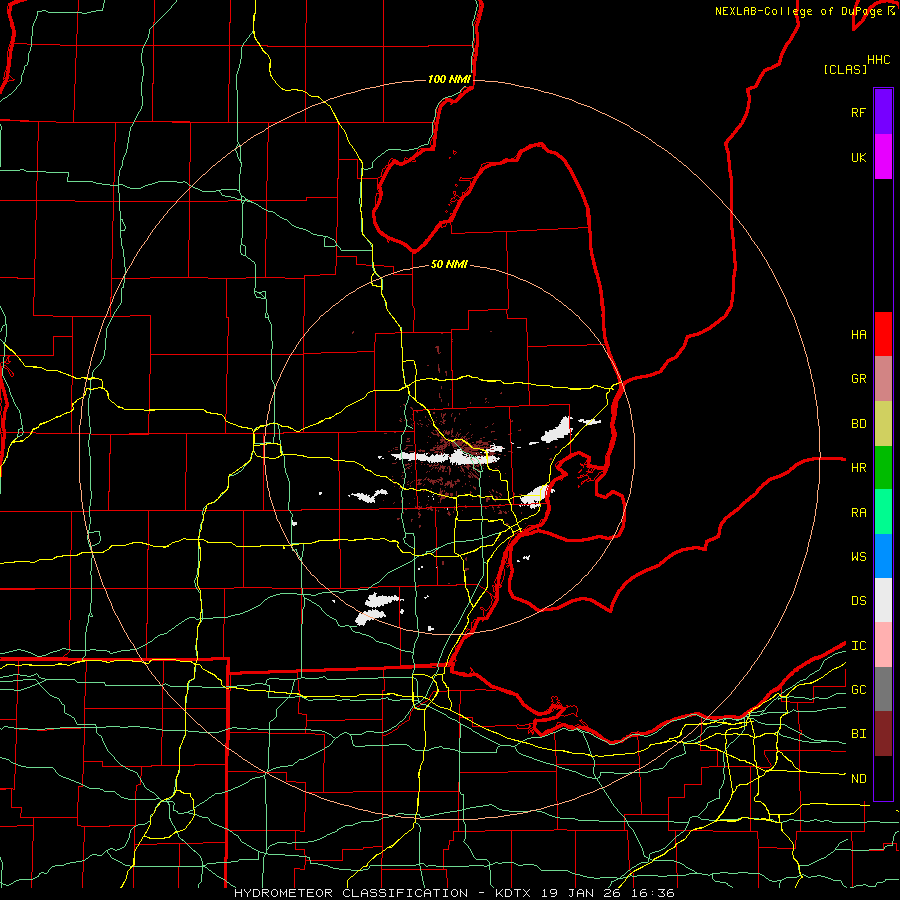Select the HR legend label text
Image resolution: width=900 pixels, height=900 pixels.
pyautogui.click(x=859, y=468)
